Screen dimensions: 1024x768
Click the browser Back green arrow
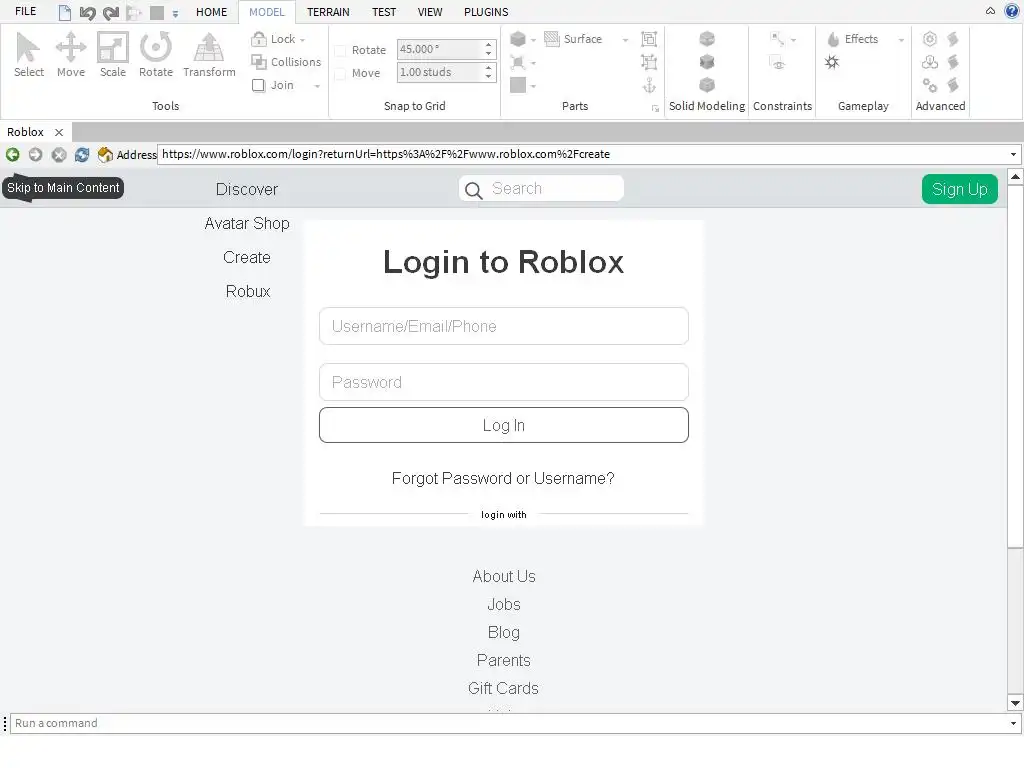[12, 155]
